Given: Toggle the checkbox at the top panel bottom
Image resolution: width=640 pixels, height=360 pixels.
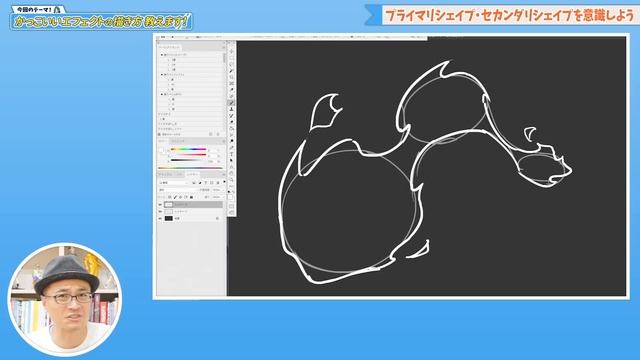Looking at the screenshot, I should tap(159, 134).
